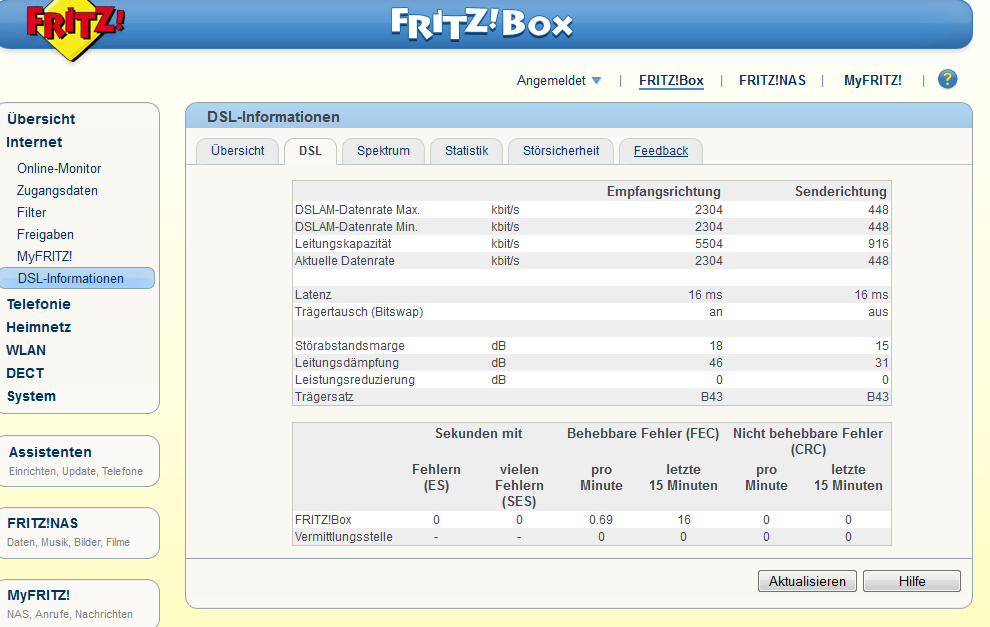Expand the Angemeldet dropdown arrow
The height and width of the screenshot is (627, 990).
pyautogui.click(x=597, y=81)
